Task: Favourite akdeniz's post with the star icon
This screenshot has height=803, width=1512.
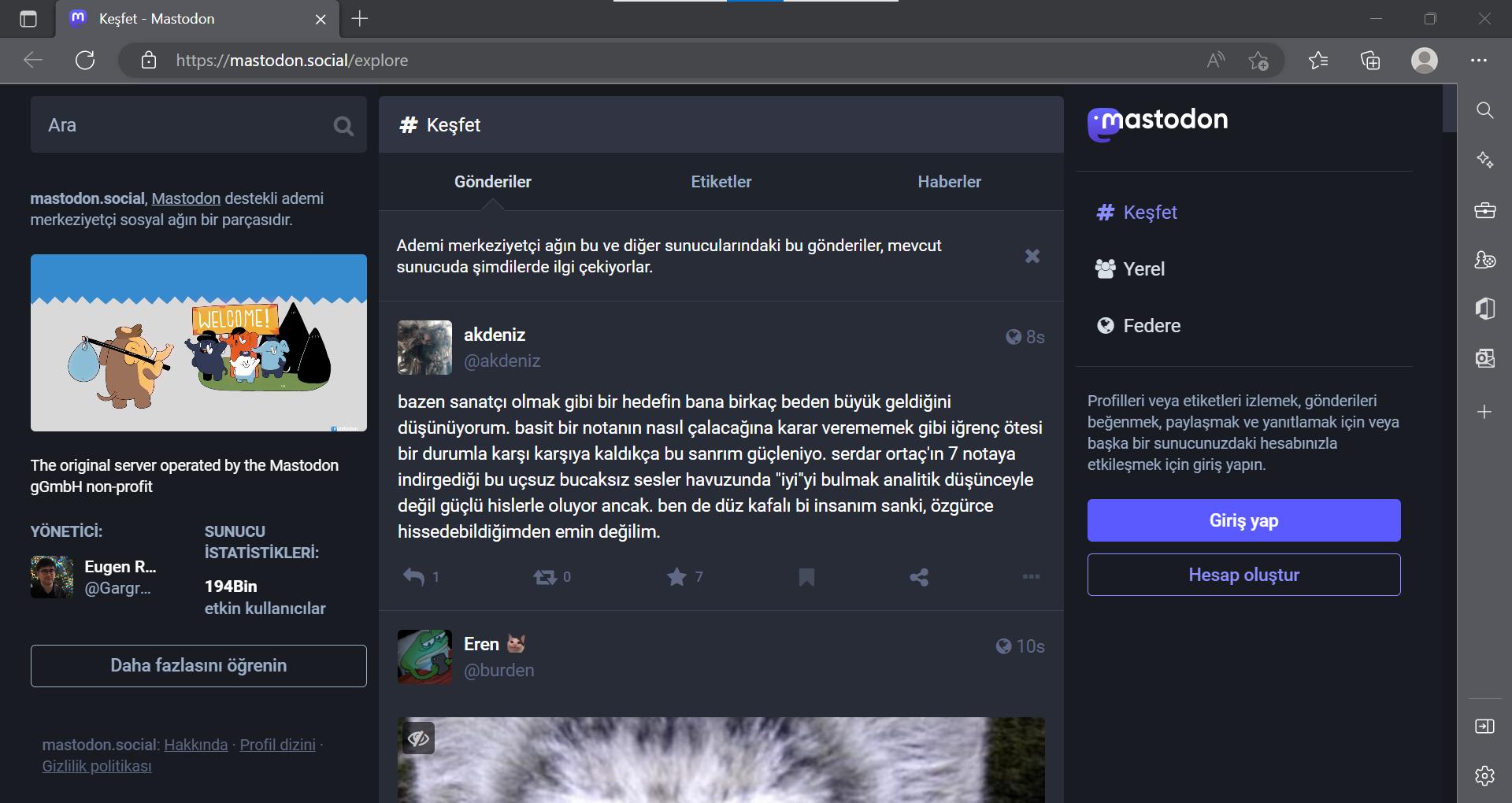Action: point(676,577)
